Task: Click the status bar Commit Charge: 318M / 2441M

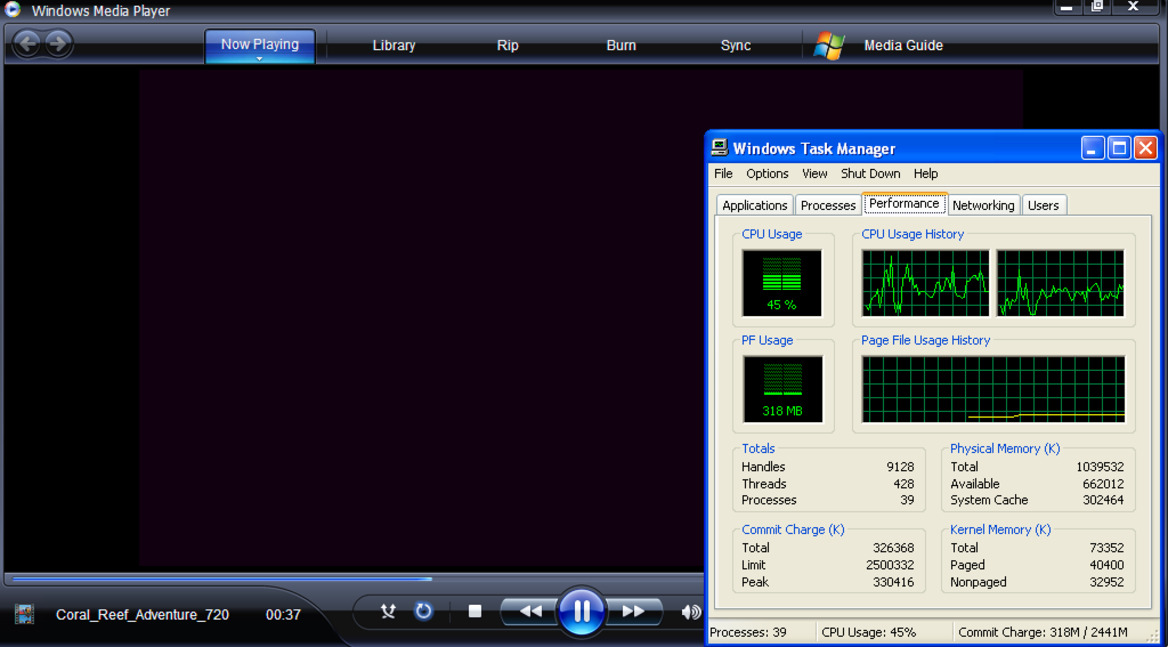Action: (x=1043, y=632)
